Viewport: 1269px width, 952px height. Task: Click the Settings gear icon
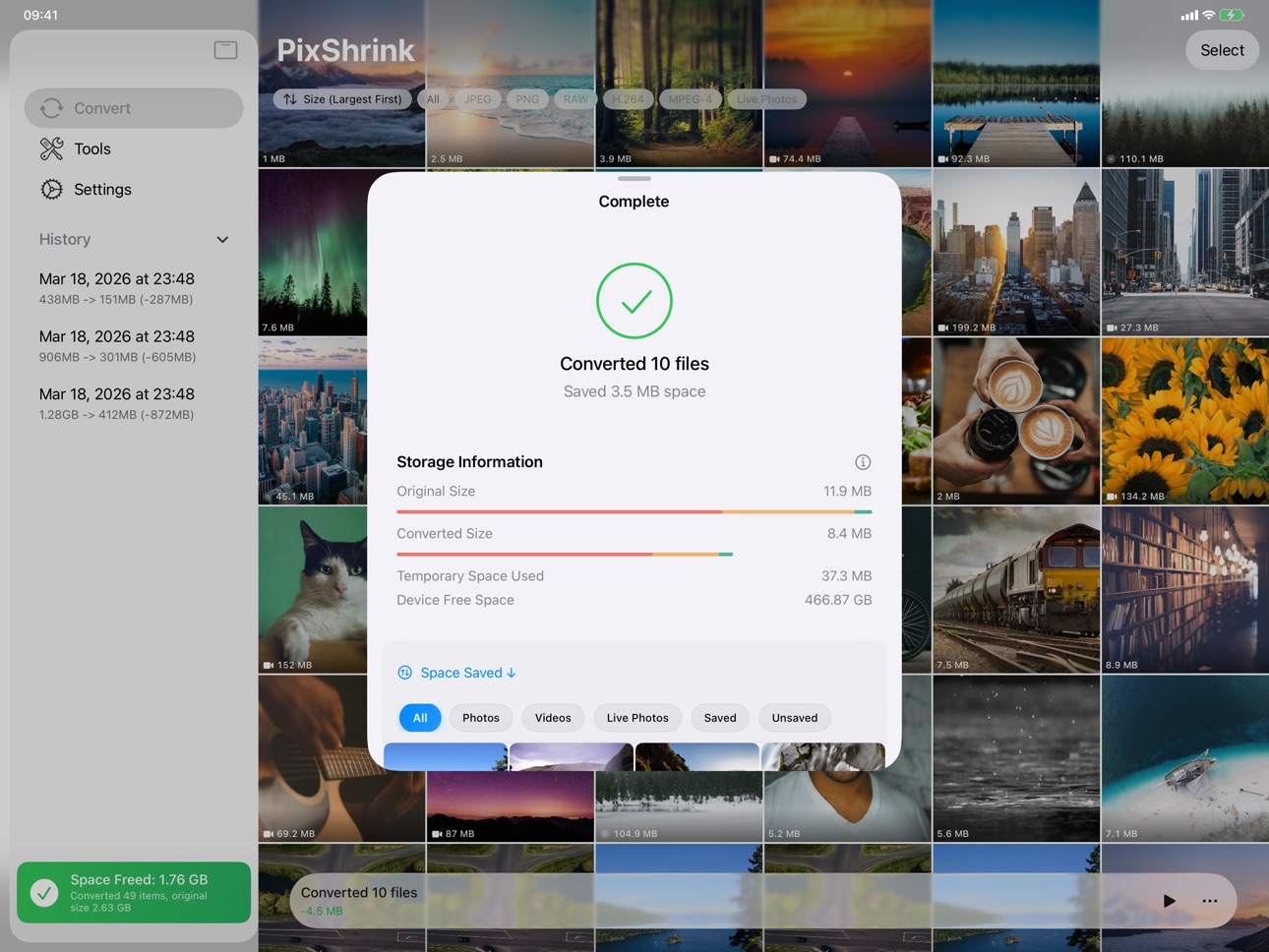(x=52, y=189)
